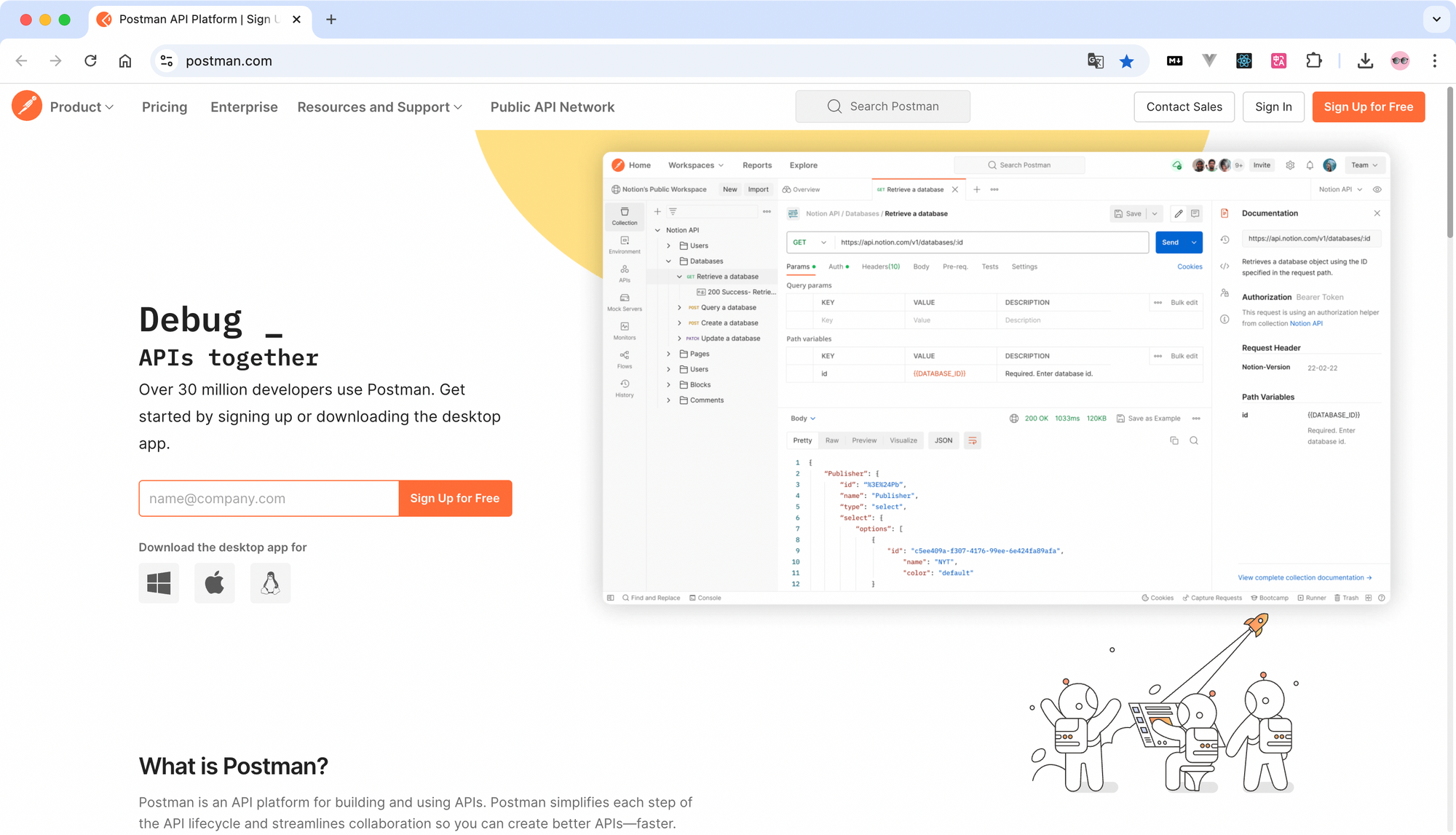Viewport: 1456px width, 835px height.
Task: Click the email input field to type
Action: pos(268,497)
